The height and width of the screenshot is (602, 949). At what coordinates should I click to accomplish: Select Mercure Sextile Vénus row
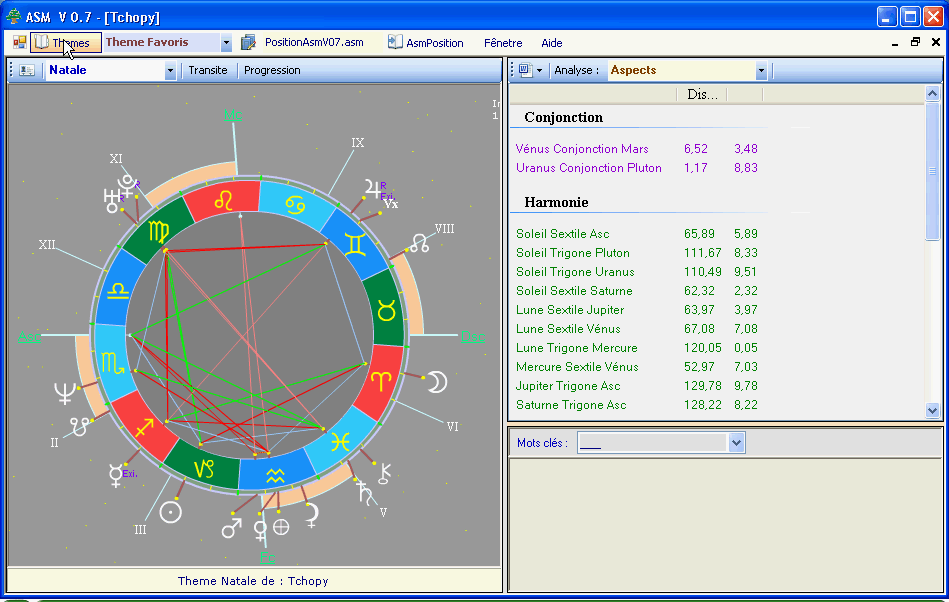pos(636,367)
